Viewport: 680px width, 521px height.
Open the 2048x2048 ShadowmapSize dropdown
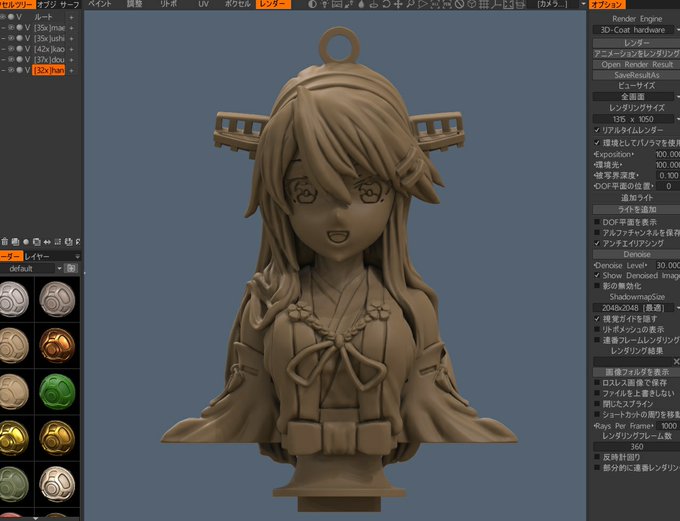coord(636,308)
